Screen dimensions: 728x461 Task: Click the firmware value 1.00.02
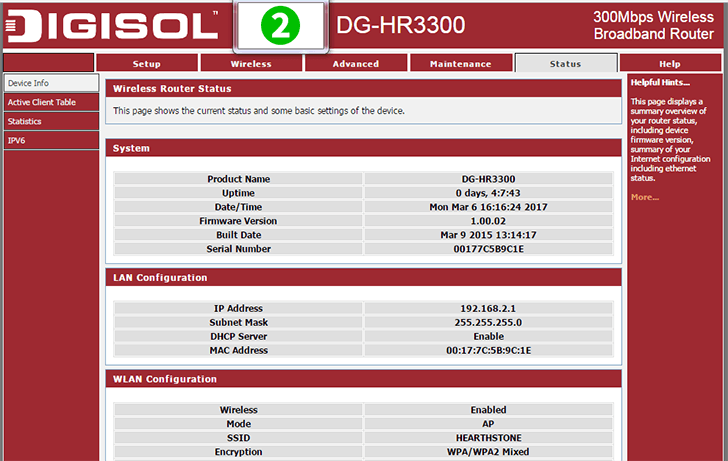coord(488,221)
